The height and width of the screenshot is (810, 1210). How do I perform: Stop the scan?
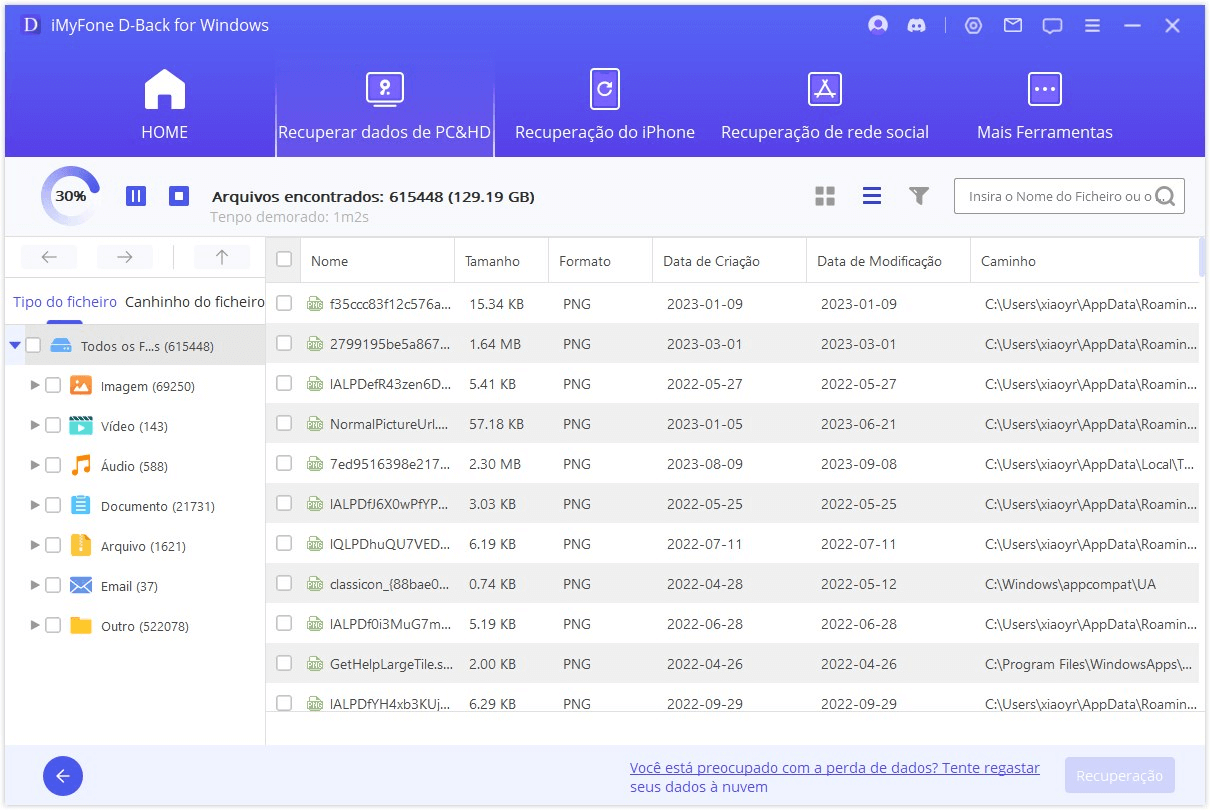click(179, 196)
